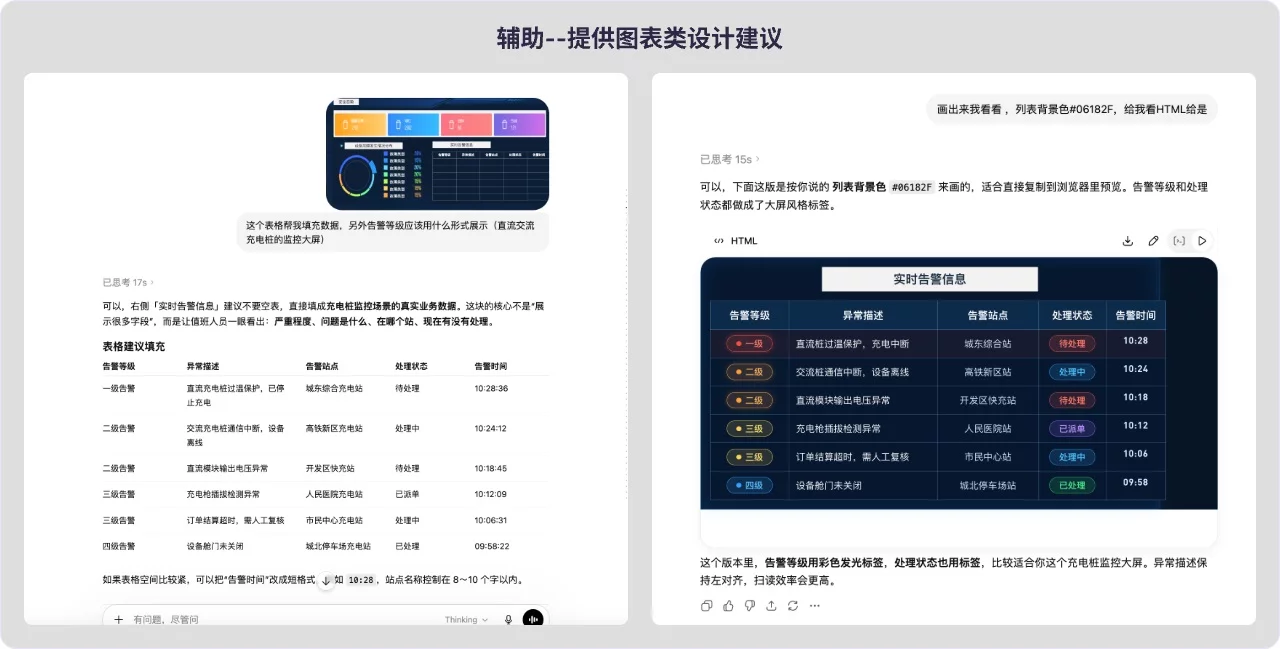Click '四级告警' in the left table
The width and height of the screenshot is (1280, 649).
pos(118,546)
